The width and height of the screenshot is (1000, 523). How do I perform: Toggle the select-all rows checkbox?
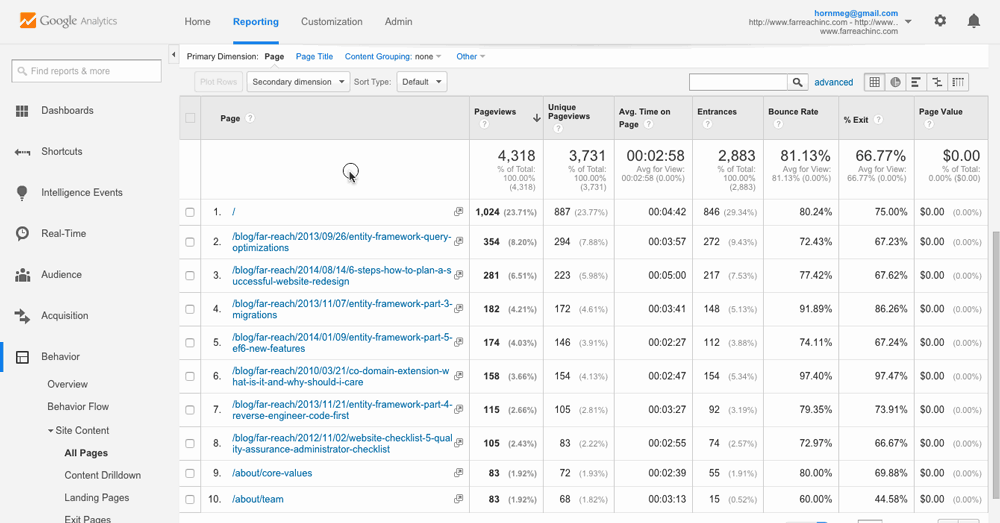(x=190, y=118)
